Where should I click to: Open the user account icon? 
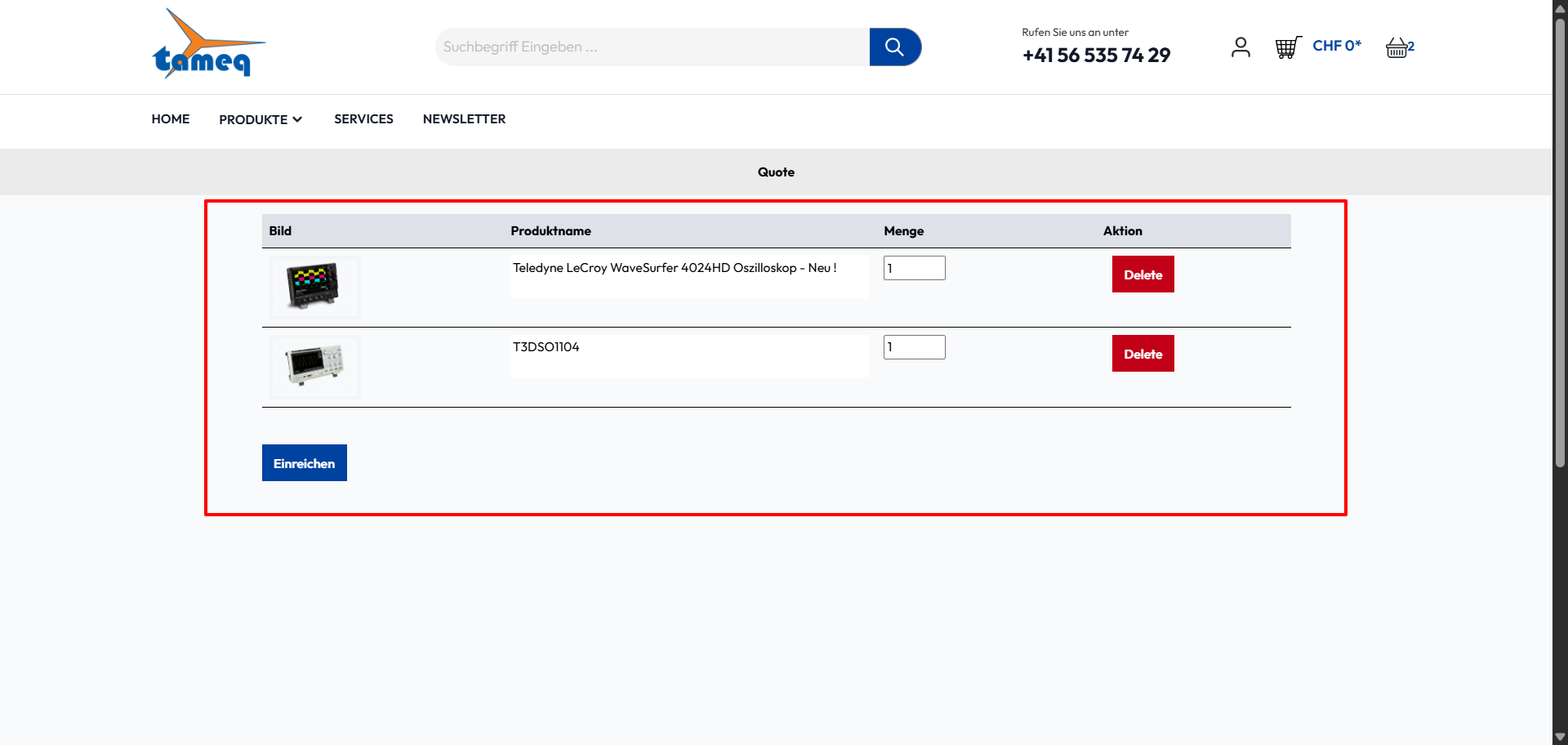point(1240,47)
